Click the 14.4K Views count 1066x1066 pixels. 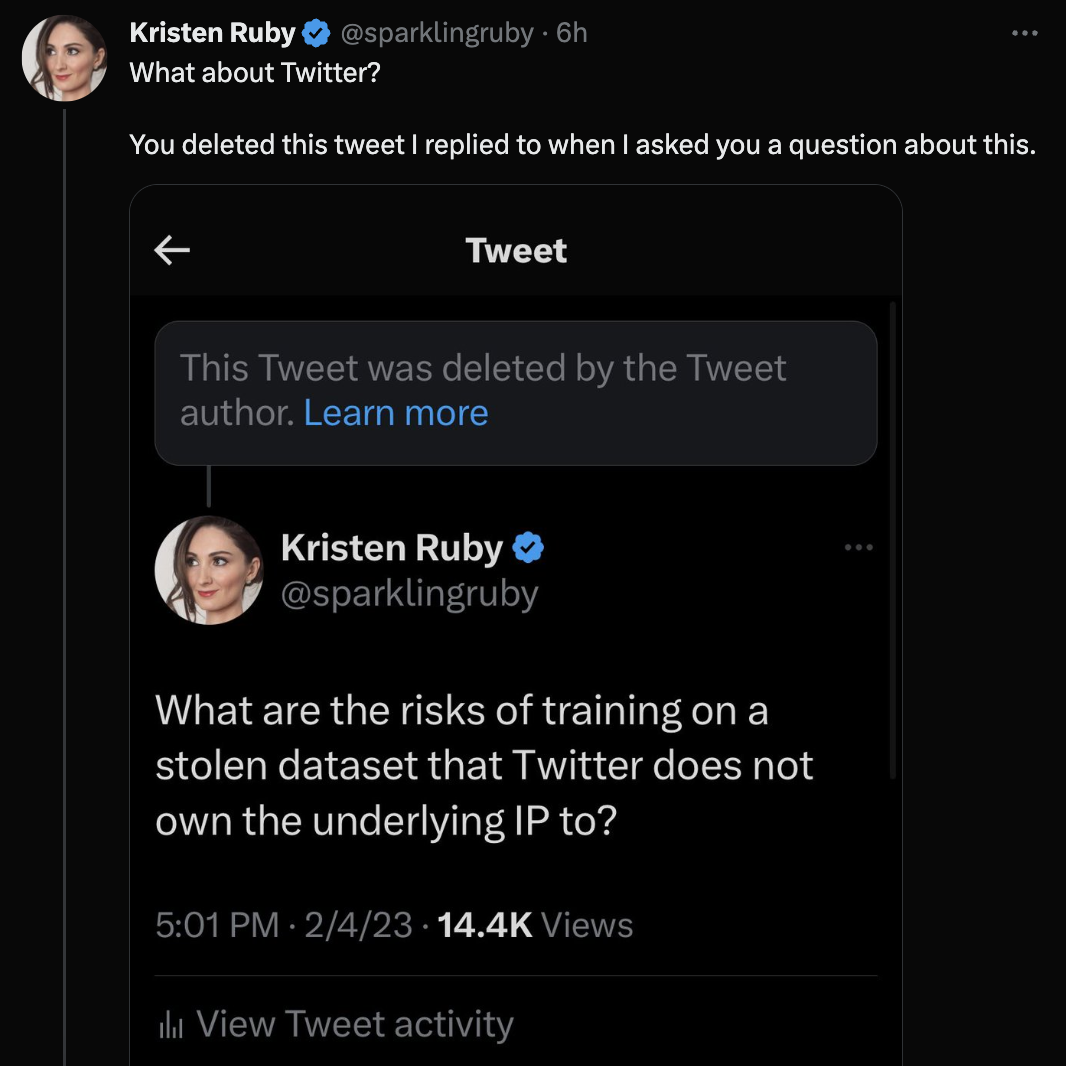tap(536, 925)
